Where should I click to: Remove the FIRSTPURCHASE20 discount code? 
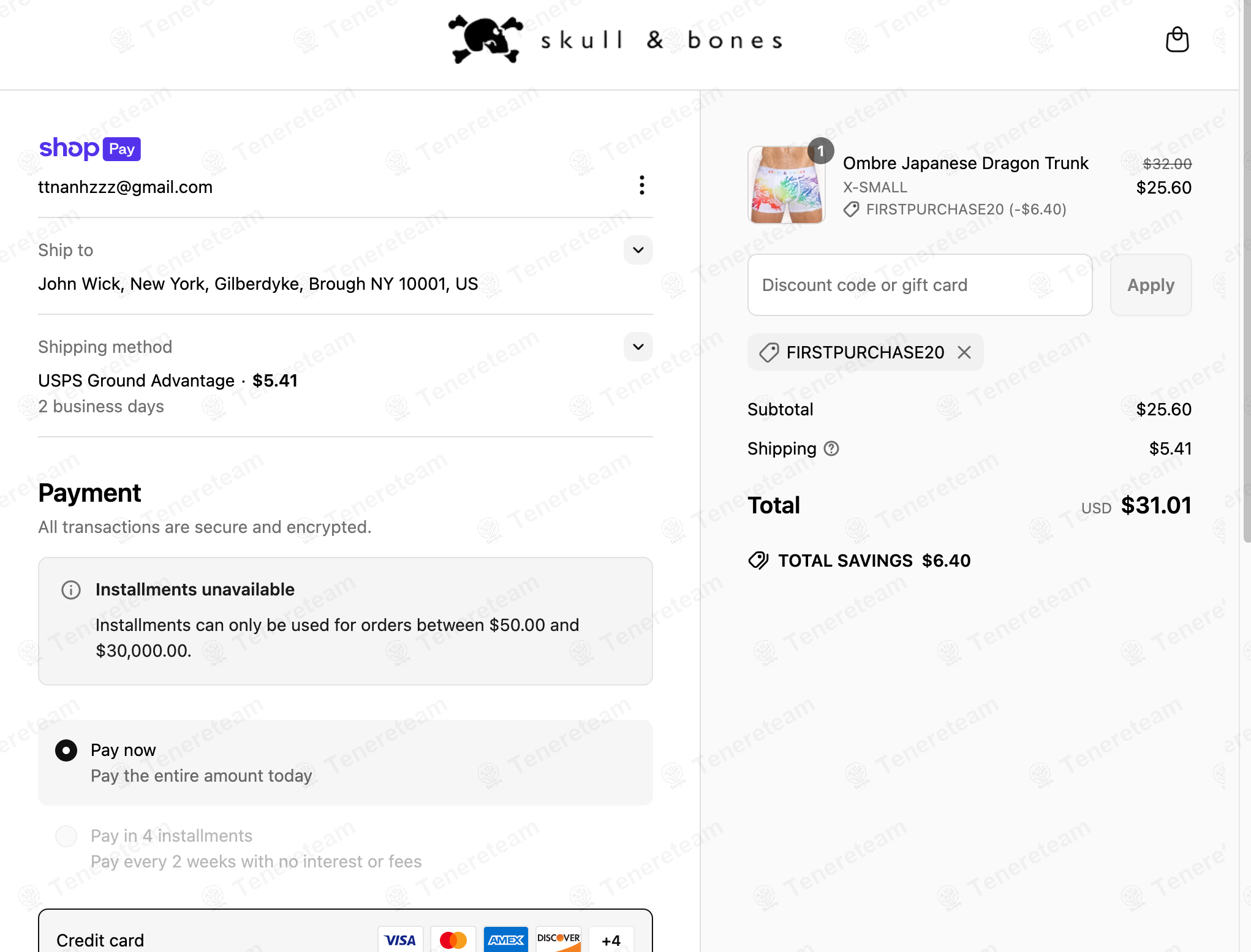964,352
